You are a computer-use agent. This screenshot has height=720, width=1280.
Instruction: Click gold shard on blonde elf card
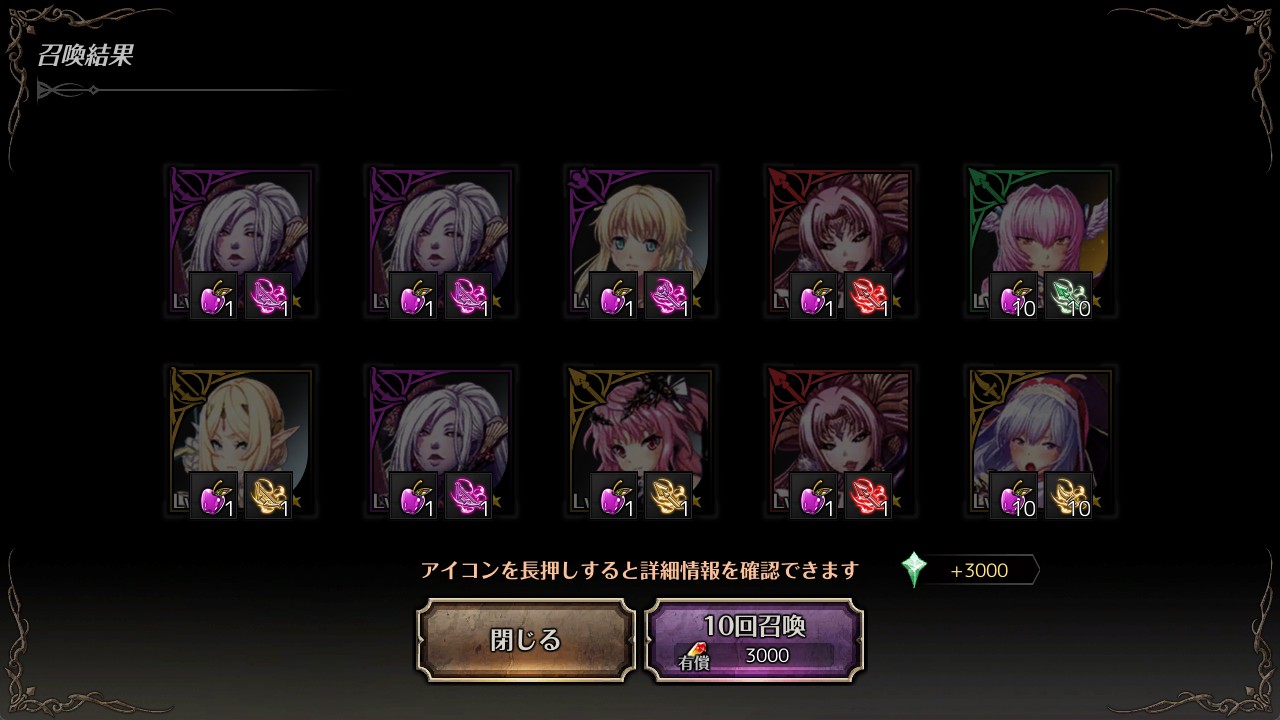pyautogui.click(x=268, y=496)
